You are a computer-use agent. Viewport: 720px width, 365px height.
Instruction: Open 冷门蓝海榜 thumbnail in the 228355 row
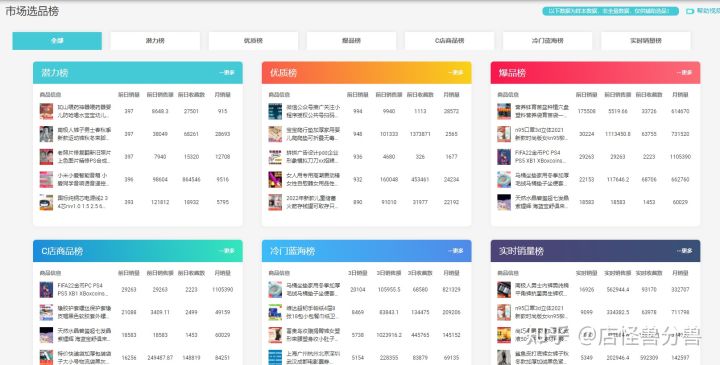pos(275,358)
